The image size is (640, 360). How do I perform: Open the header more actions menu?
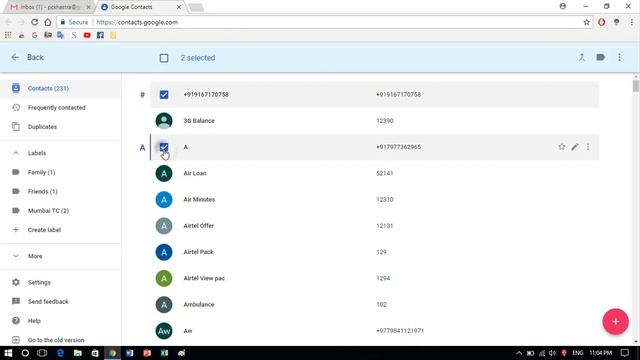click(x=619, y=58)
